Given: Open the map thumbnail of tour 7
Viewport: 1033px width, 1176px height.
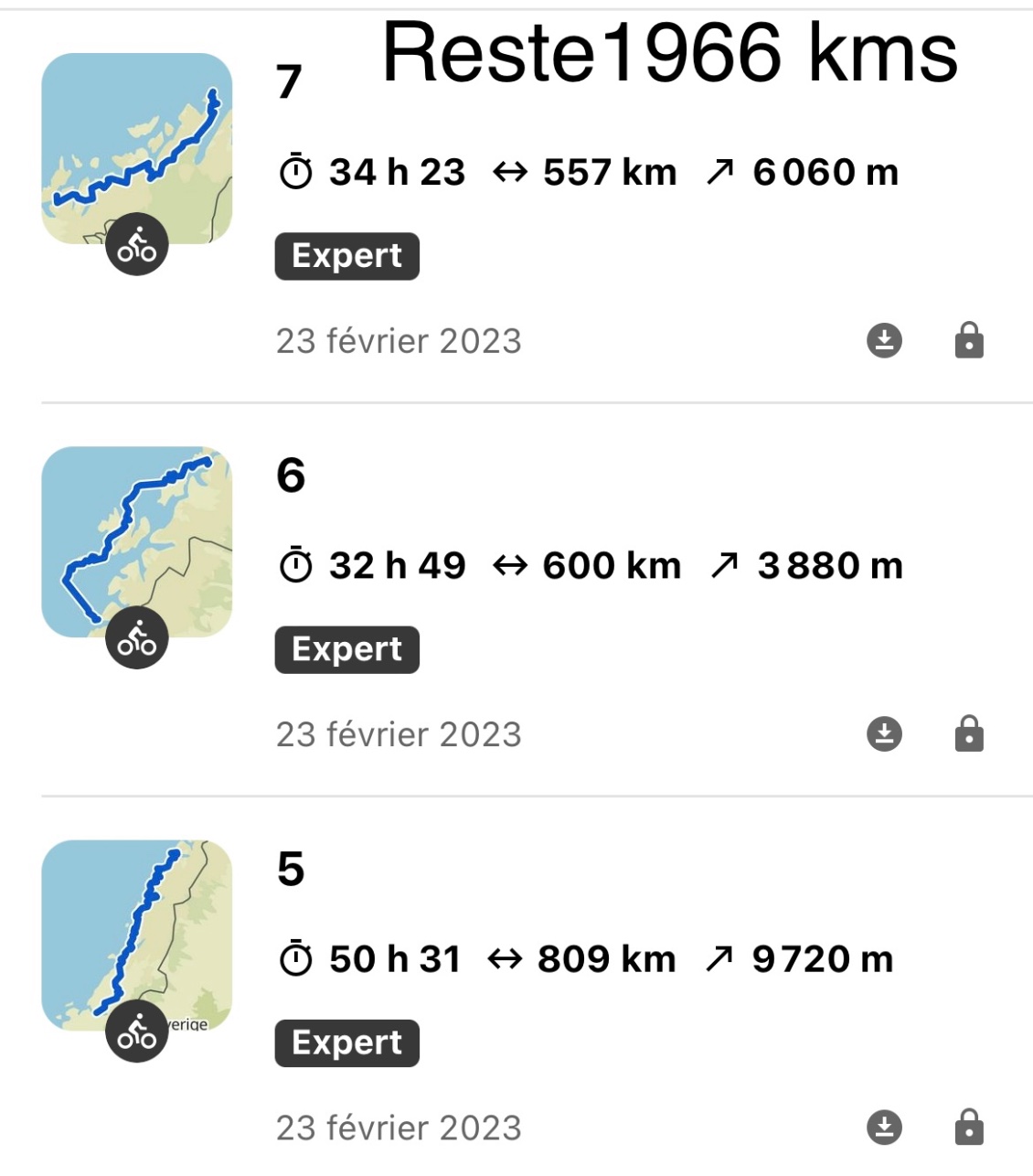Looking at the screenshot, I should (137, 148).
